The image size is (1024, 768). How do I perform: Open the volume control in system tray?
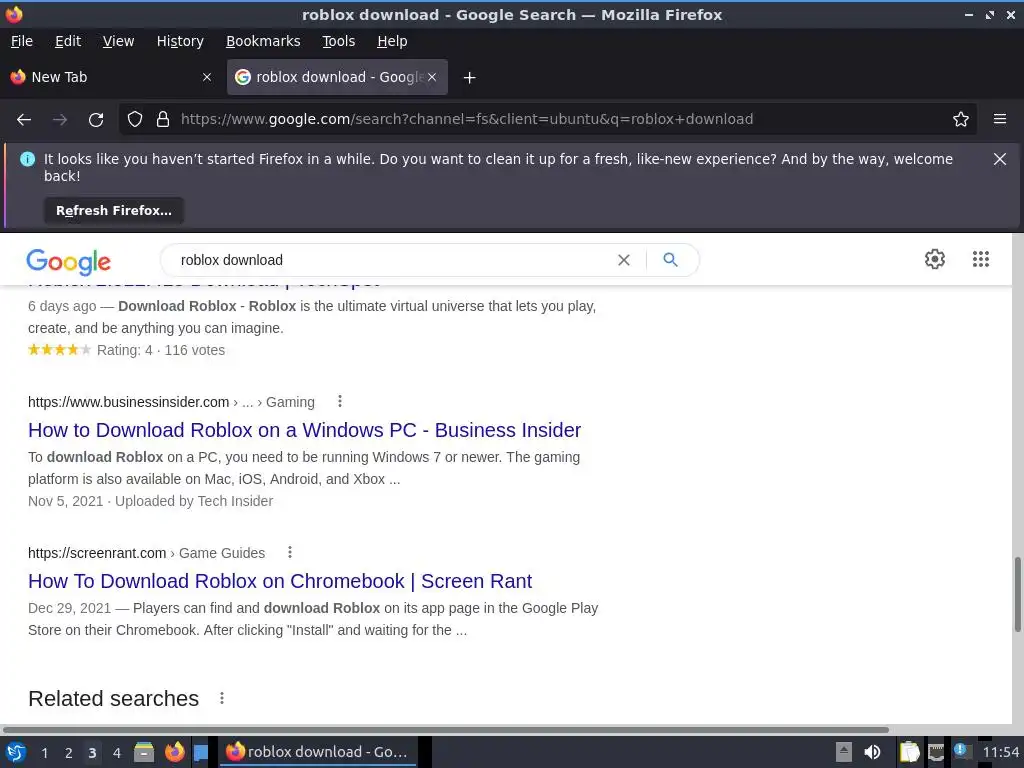(872, 752)
